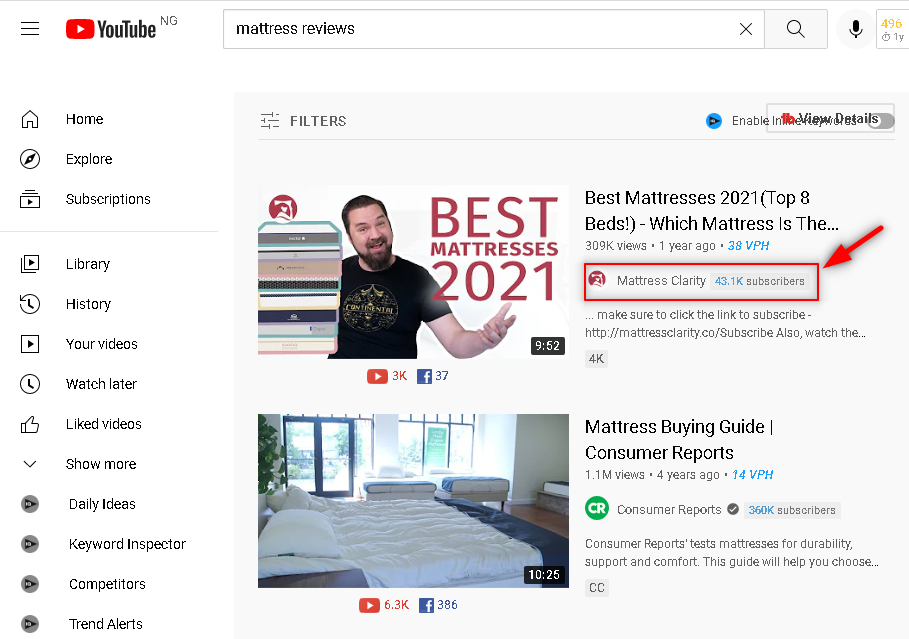Click the CC captions badge
The width and height of the screenshot is (909, 639).
coord(597,588)
